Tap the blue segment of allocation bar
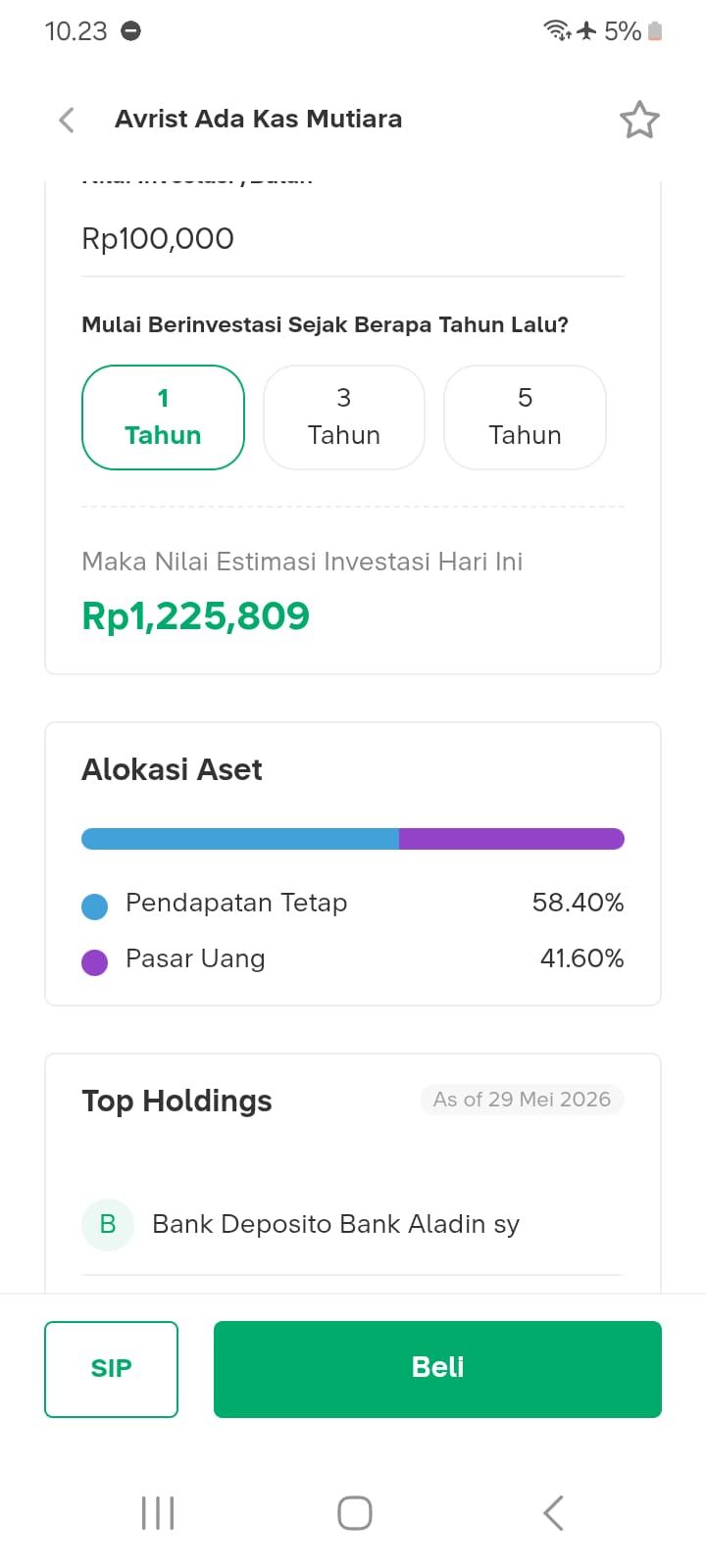Screen dimensions: 706x1568 pyautogui.click(x=240, y=839)
